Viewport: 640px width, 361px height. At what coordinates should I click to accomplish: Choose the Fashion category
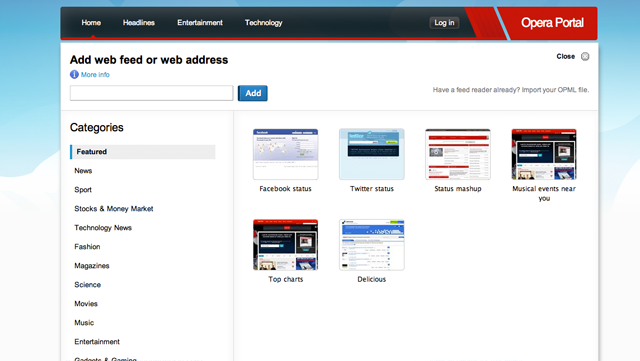(87, 247)
